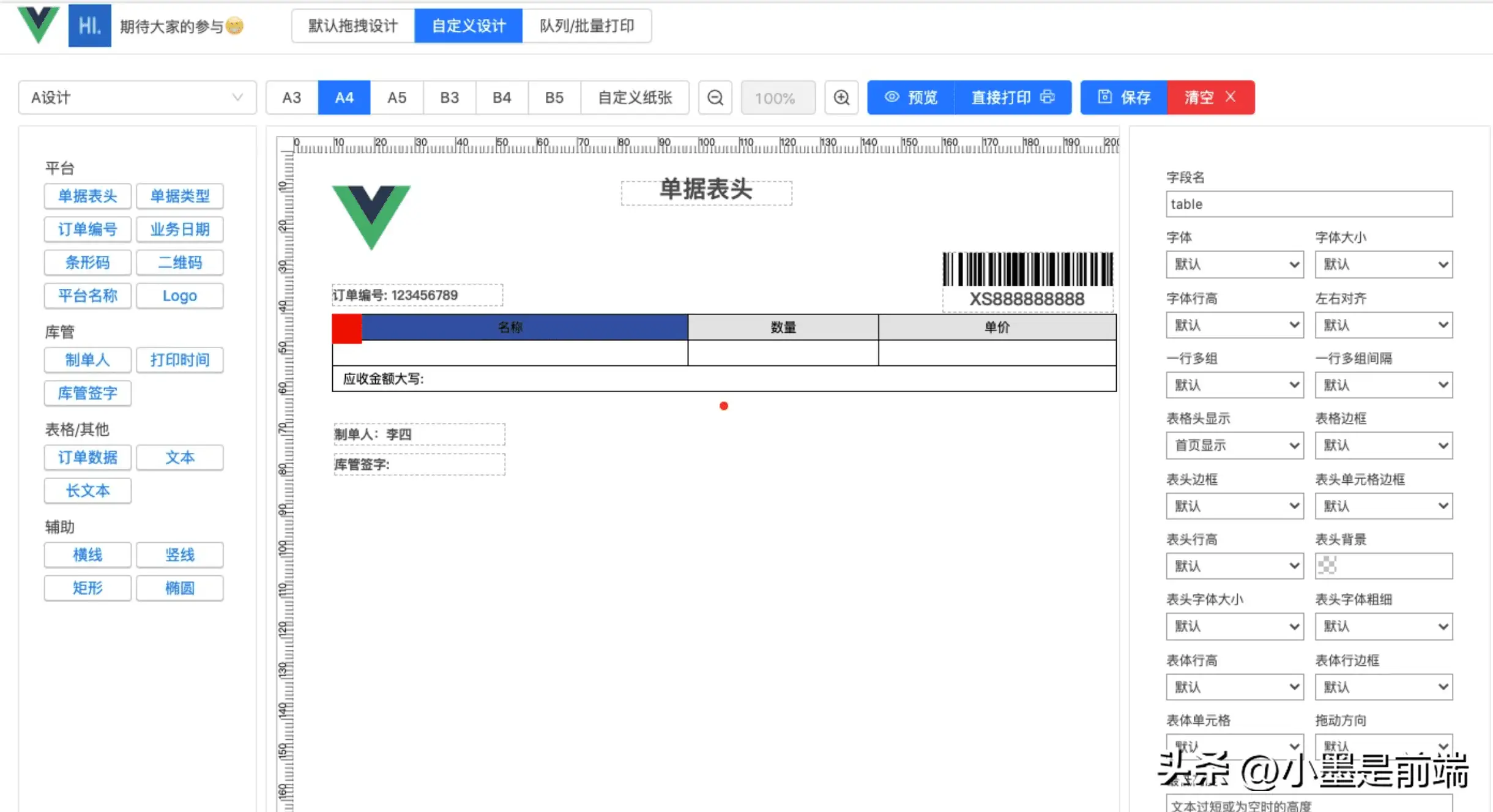Select the A4 paper size button
Viewport: 1493px width, 812px height.
[x=343, y=97]
